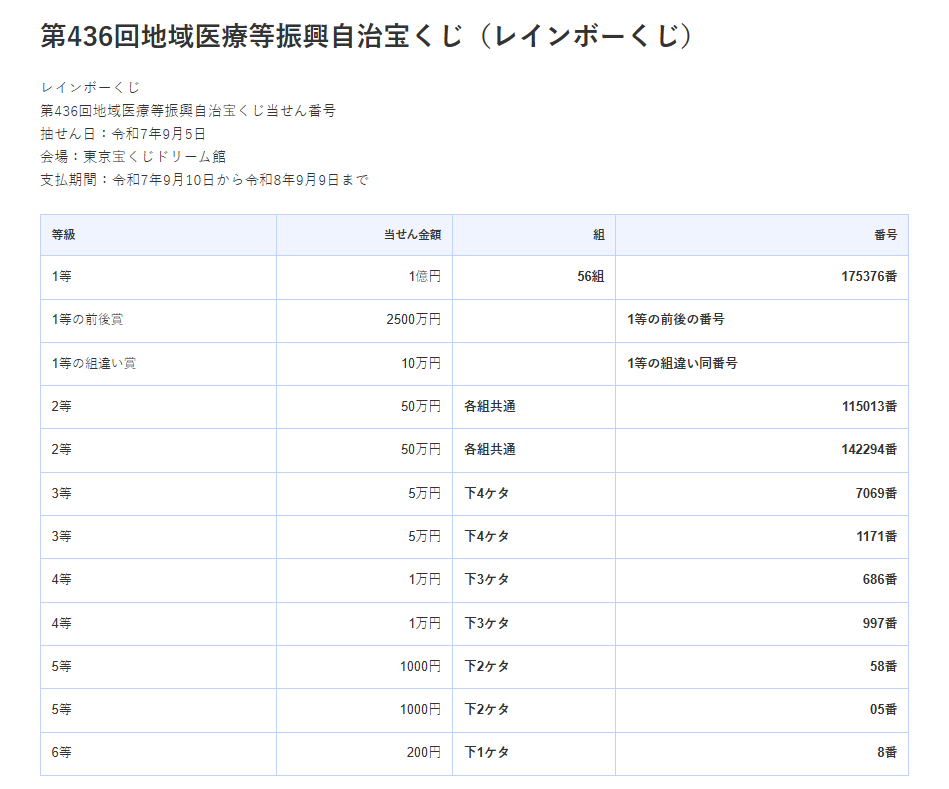Select 3等 label in the 7069番 row
Viewport: 949px width, 789px height.
[62, 493]
